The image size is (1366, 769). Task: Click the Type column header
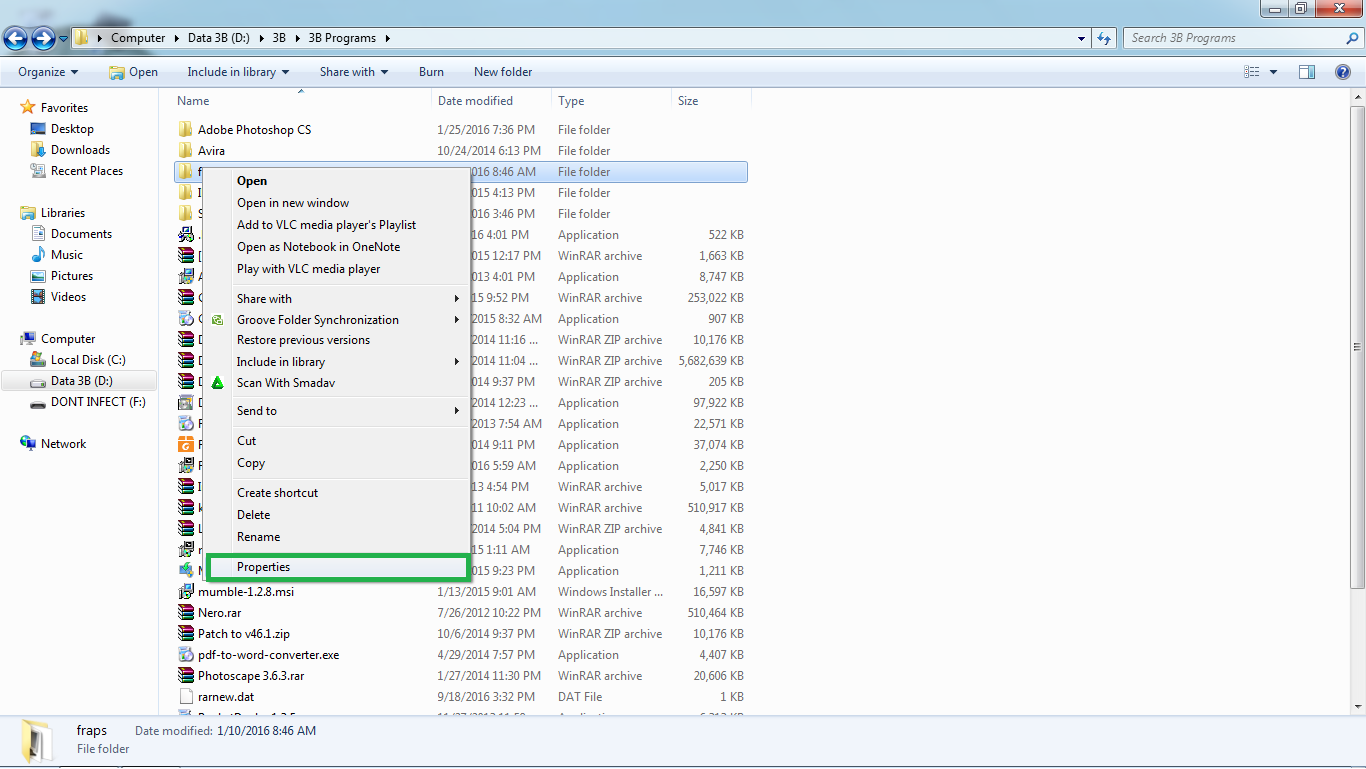tap(612, 101)
